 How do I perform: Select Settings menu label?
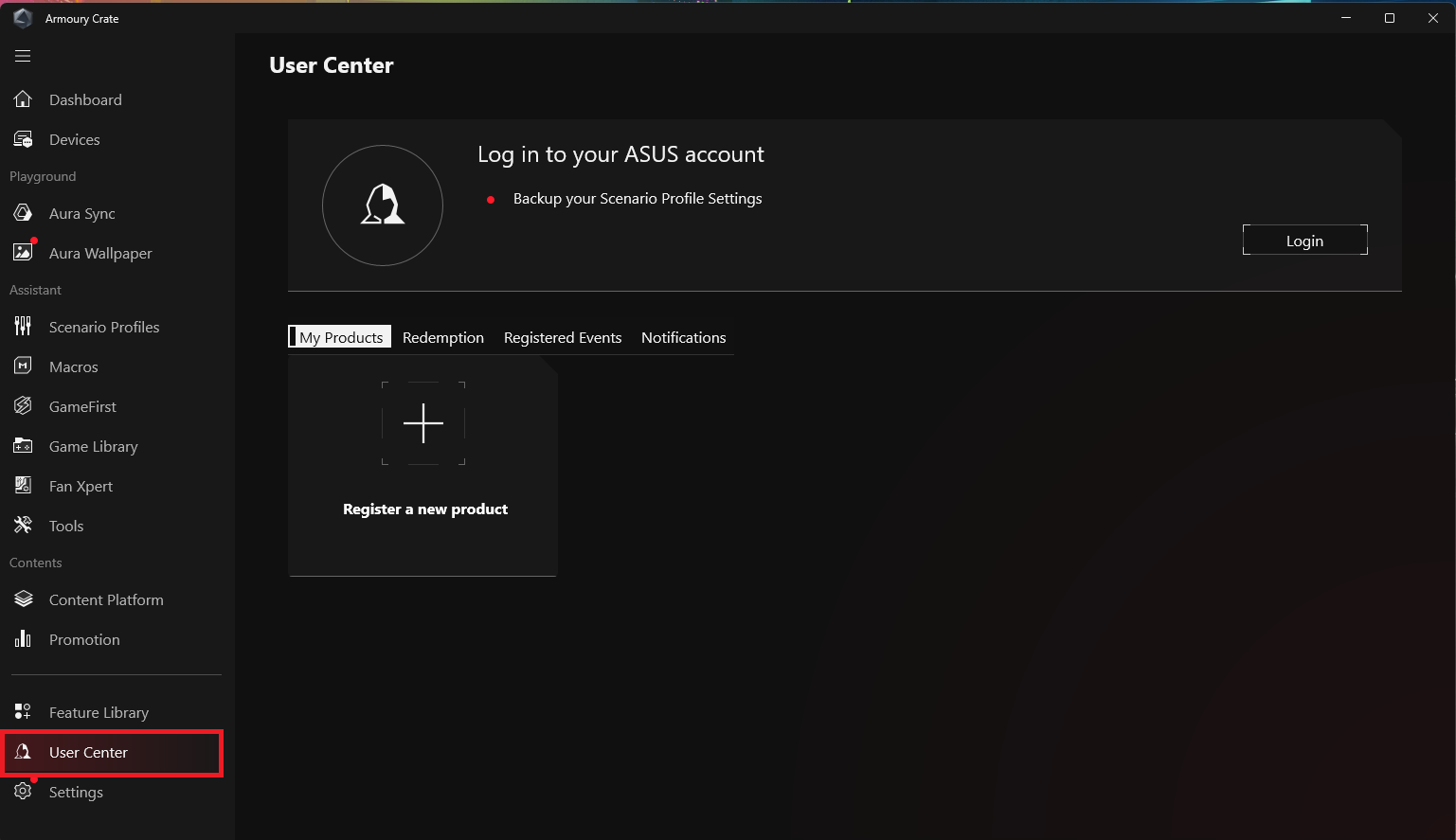click(x=77, y=792)
